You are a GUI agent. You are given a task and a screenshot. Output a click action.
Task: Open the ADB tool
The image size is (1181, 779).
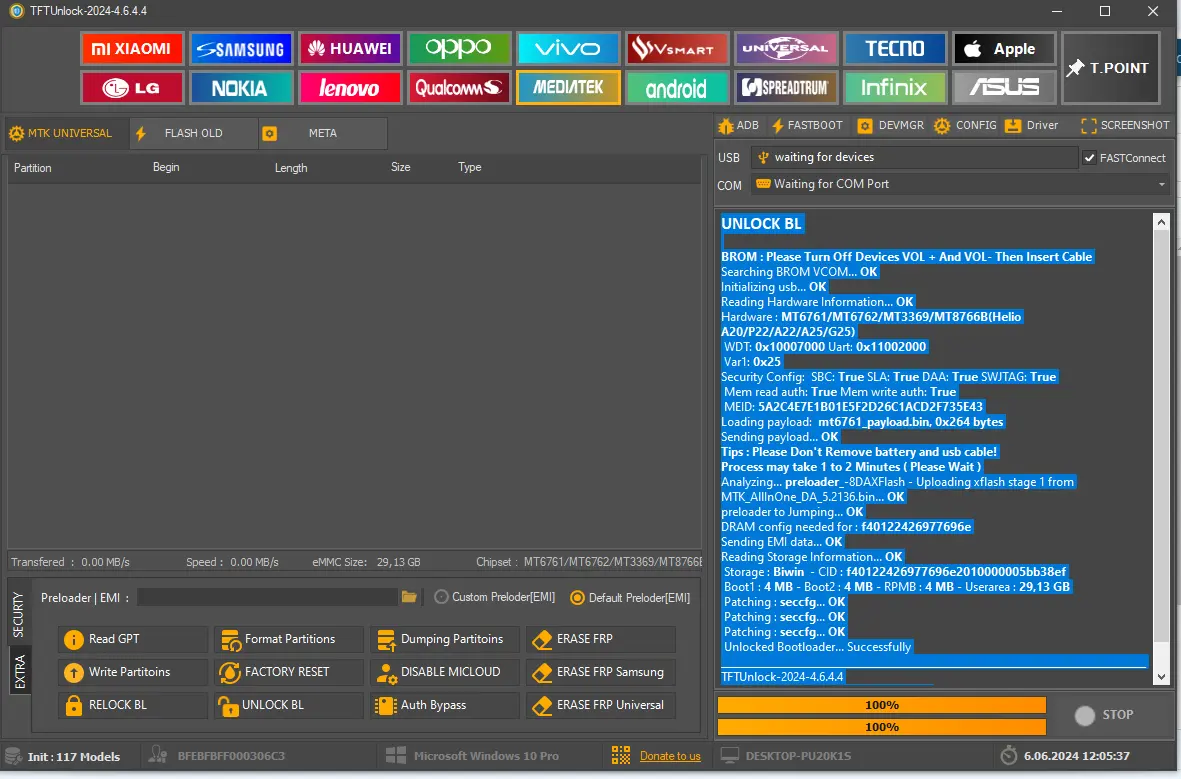pyautogui.click(x=739, y=126)
